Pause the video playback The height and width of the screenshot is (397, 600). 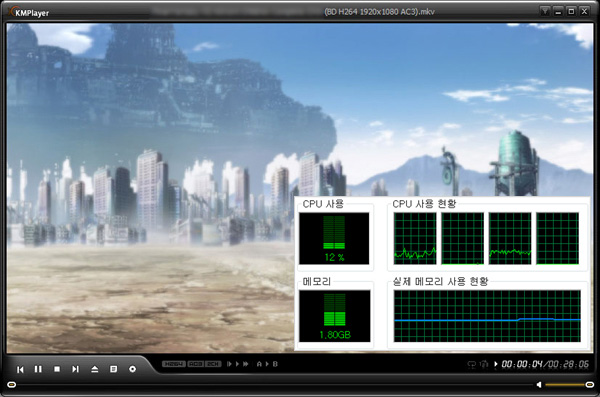coord(38,369)
